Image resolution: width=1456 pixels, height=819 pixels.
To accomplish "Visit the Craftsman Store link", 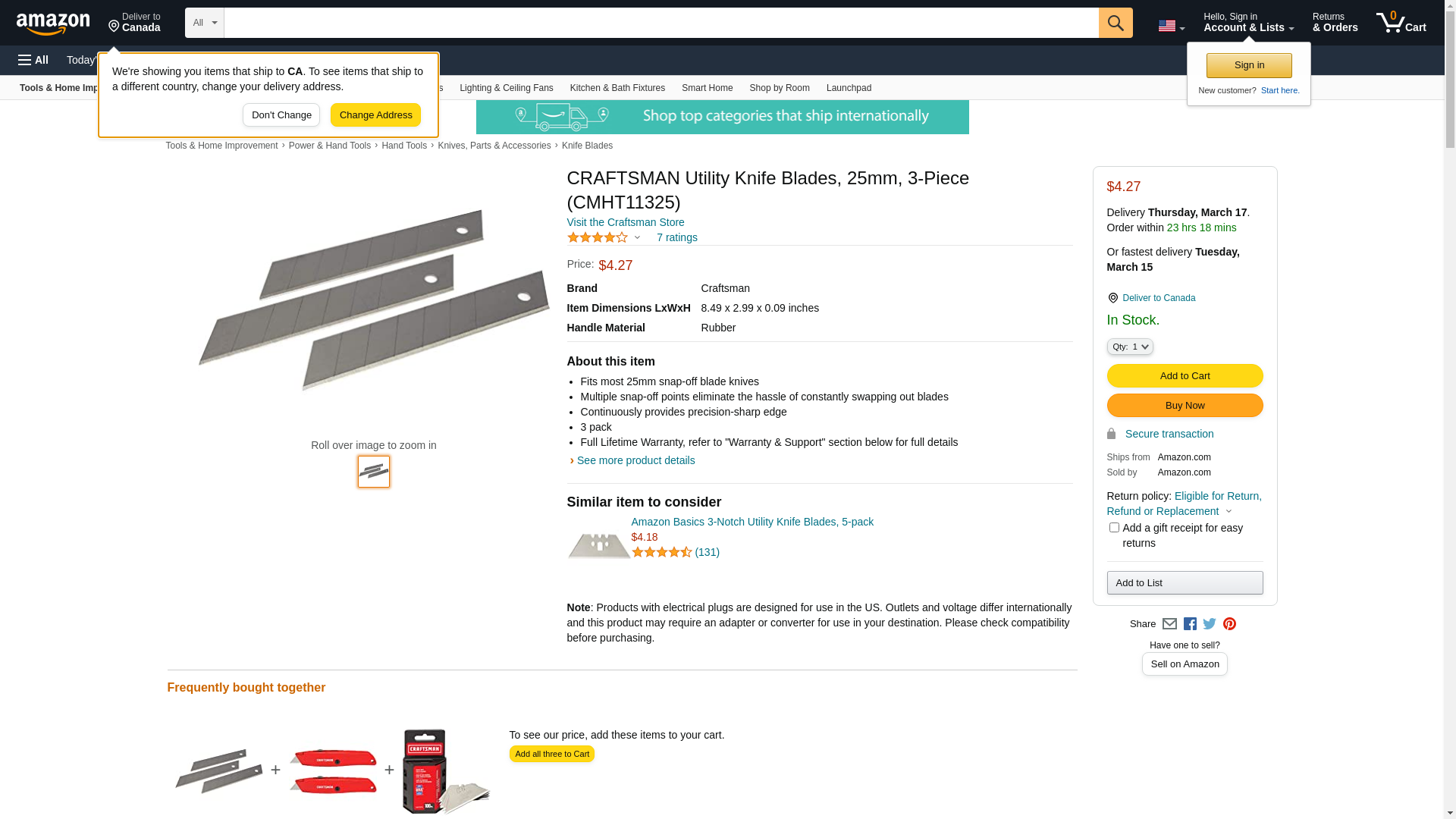I will (626, 222).
